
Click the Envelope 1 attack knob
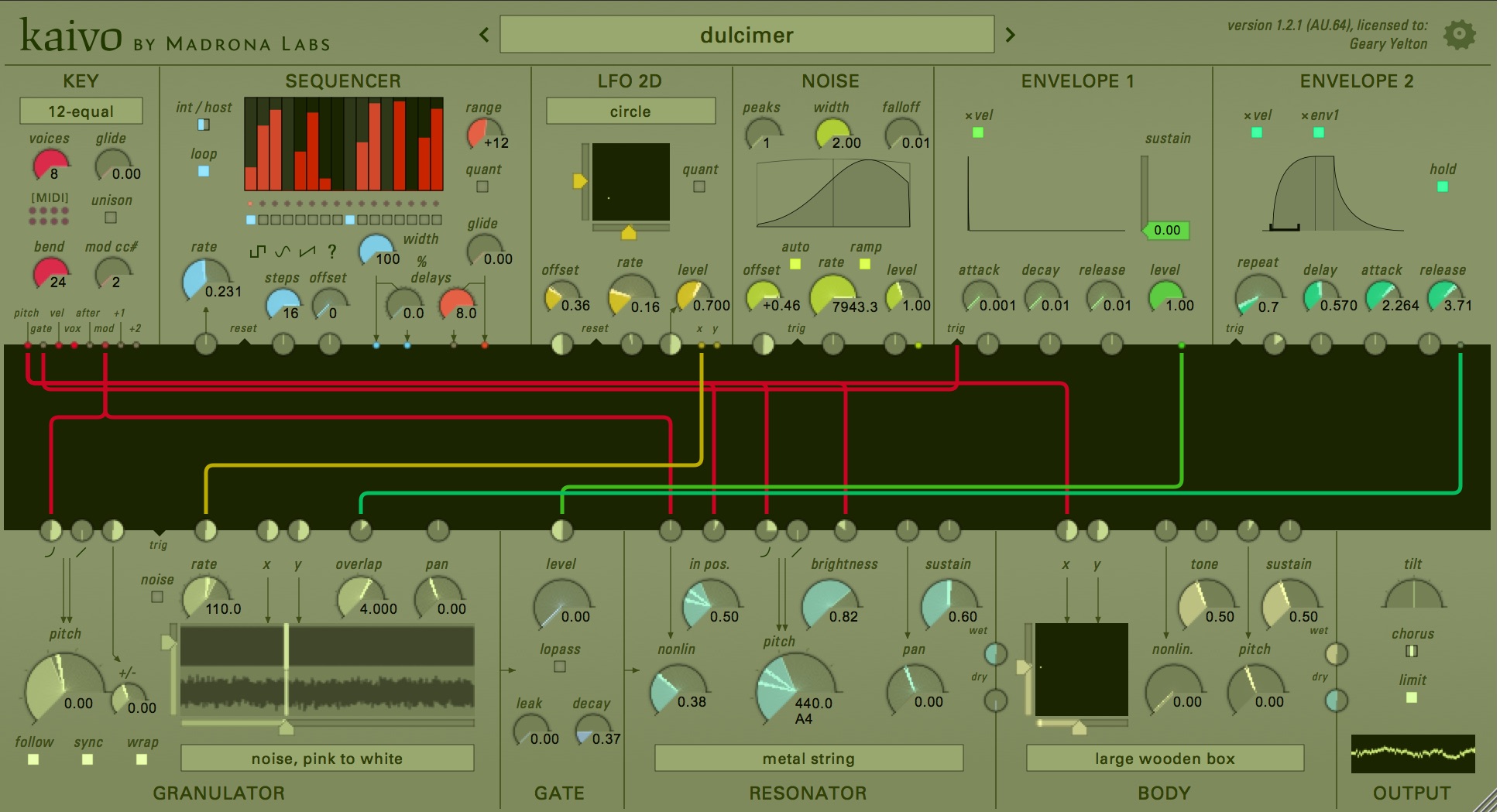980,296
